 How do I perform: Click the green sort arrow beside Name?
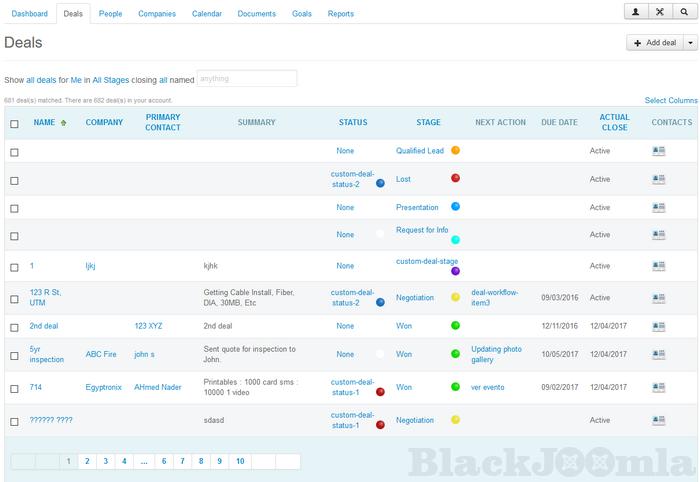click(x=64, y=123)
